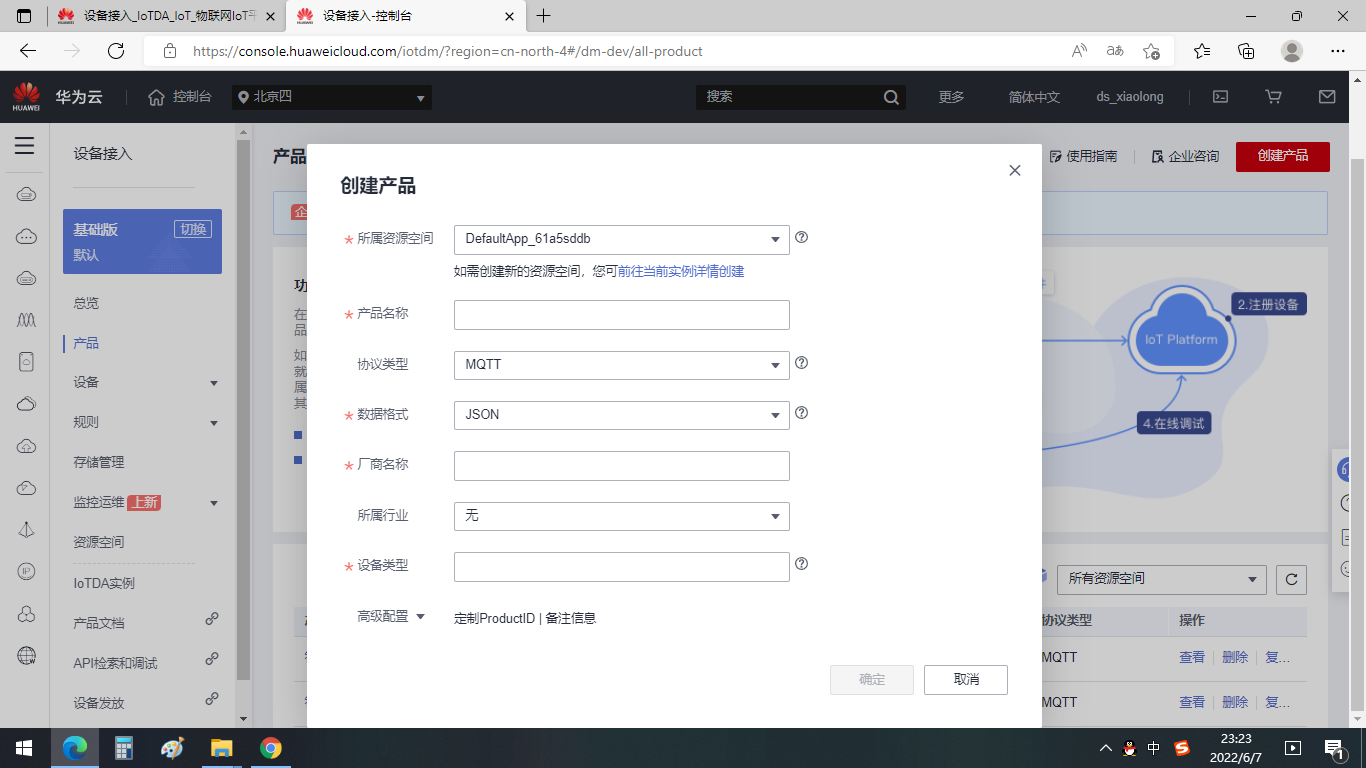
Task: Click the 确定 button in the dialog
Action: pyautogui.click(x=872, y=680)
